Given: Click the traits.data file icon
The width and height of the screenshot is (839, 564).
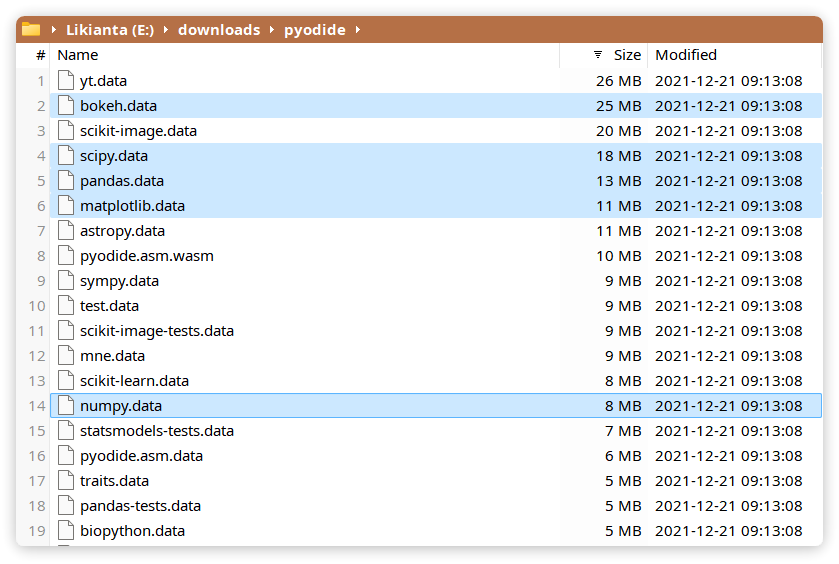Looking at the screenshot, I should [66, 481].
